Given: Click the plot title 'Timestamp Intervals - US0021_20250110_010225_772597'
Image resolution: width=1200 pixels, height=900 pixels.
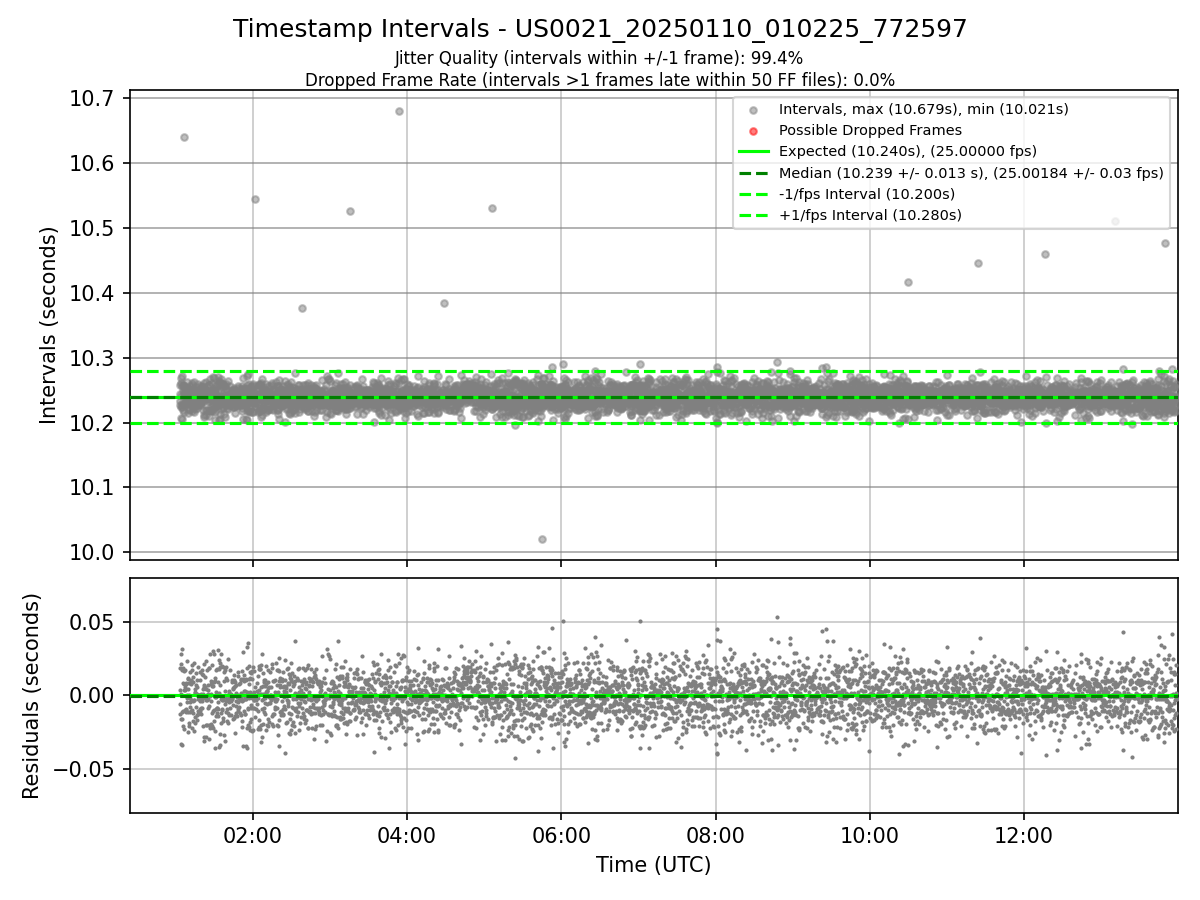Looking at the screenshot, I should click(600, 29).
